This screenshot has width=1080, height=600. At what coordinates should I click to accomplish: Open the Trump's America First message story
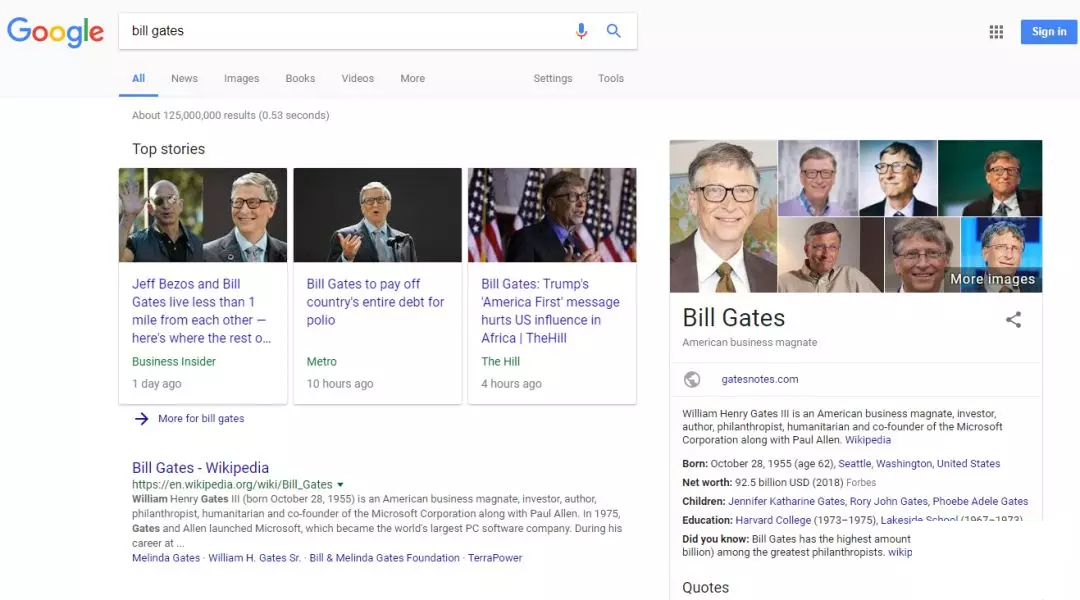(550, 311)
